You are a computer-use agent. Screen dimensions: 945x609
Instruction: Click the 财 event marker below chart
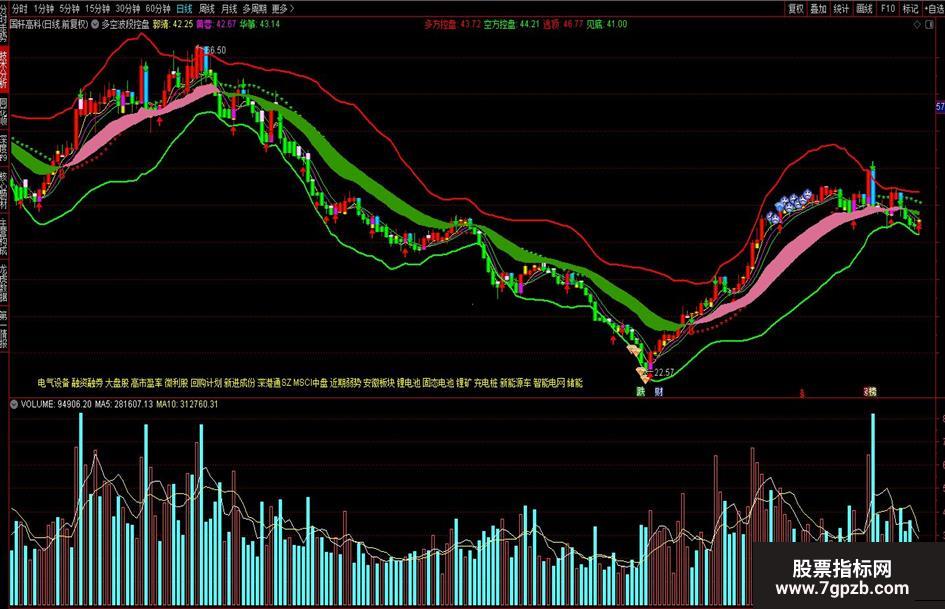click(x=659, y=391)
